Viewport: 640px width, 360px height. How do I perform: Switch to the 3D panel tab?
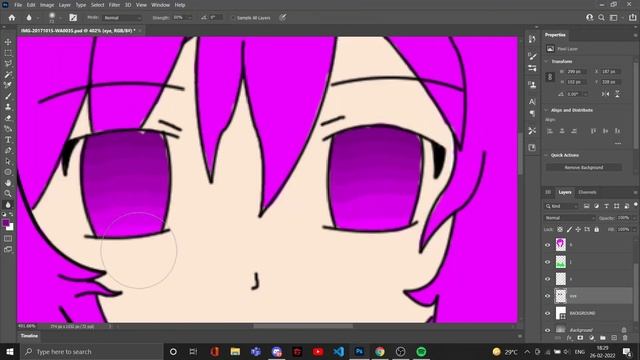548,192
